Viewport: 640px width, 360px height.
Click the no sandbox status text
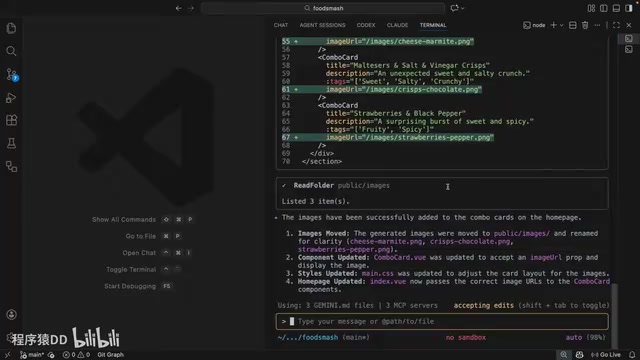coord(466,338)
